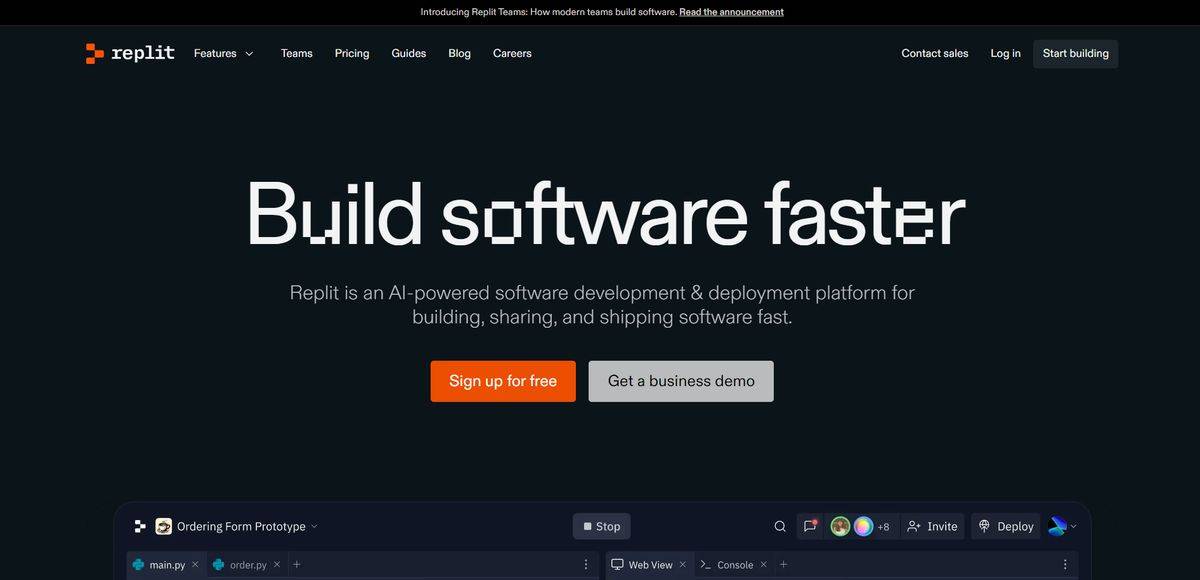Stop the running program
Screen dimensions: 1200x580
[602, 527]
